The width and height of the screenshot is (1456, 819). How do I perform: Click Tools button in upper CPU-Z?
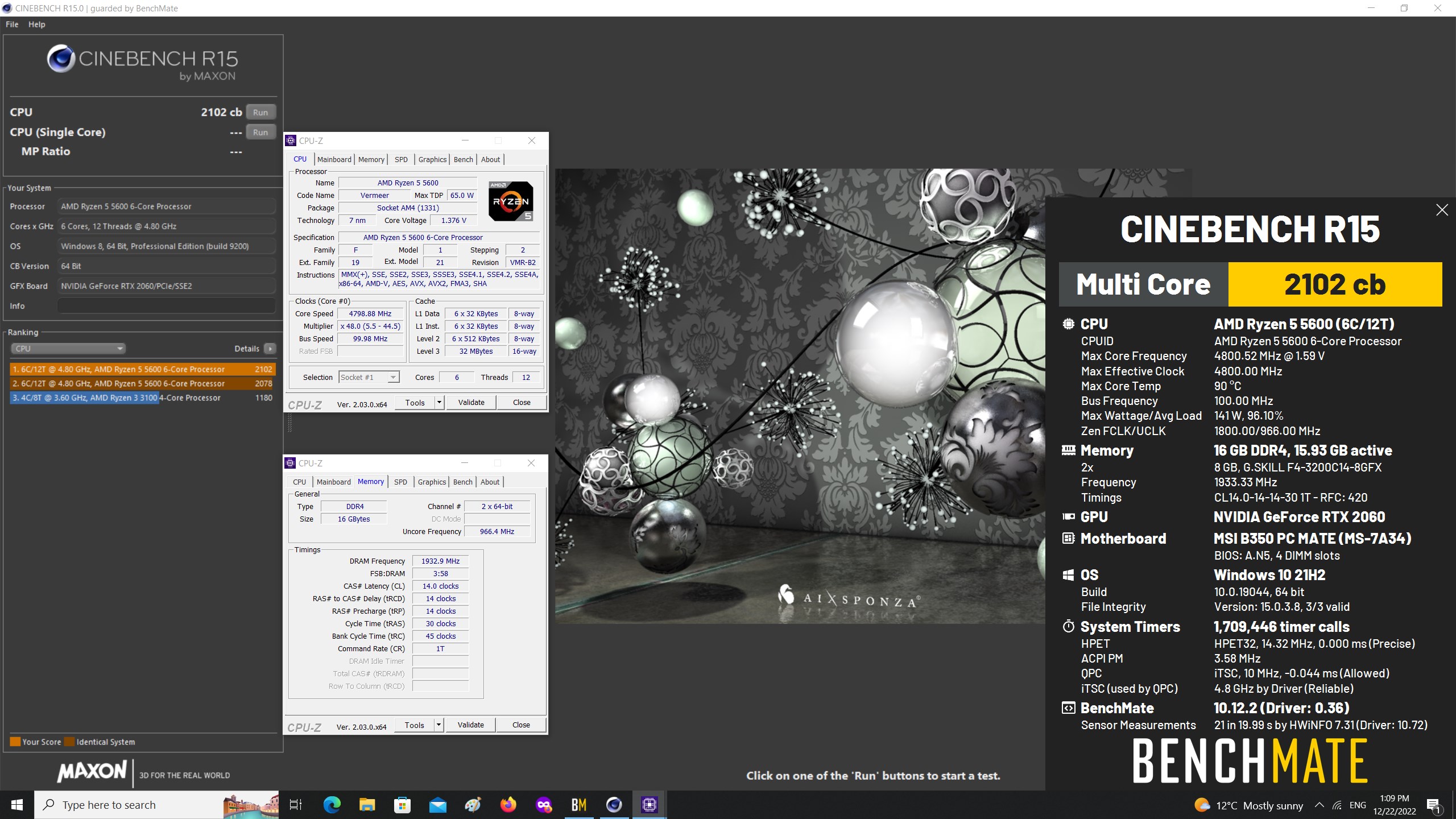(415, 402)
